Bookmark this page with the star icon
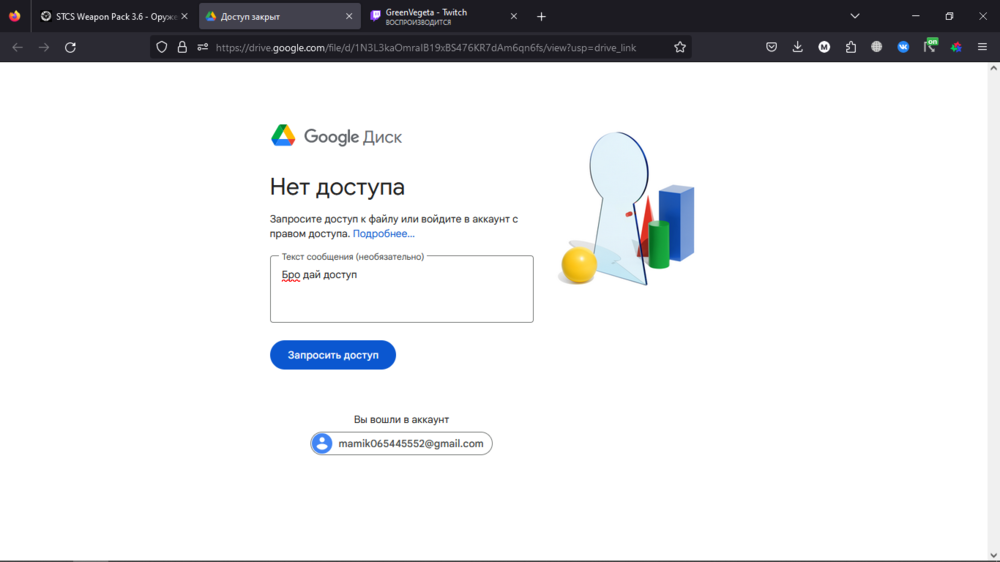The image size is (1000, 562). pyautogui.click(x=680, y=47)
